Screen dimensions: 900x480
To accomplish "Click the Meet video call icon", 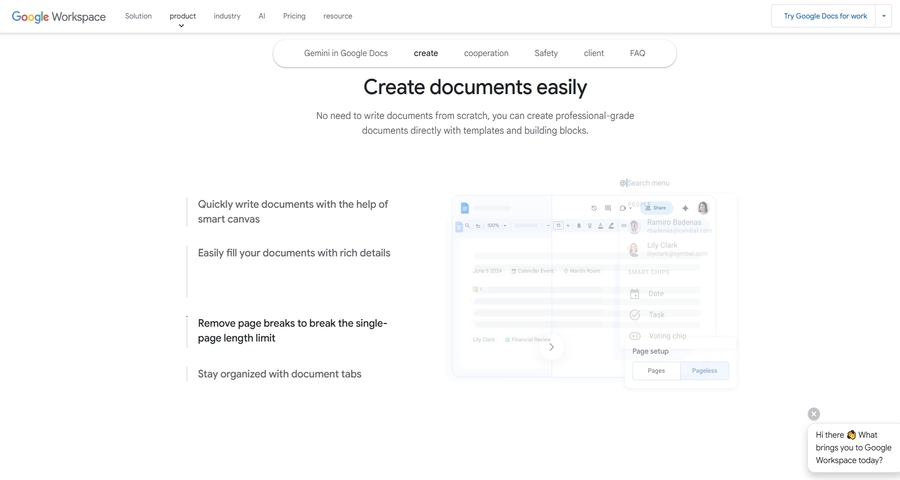I will tap(624, 208).
